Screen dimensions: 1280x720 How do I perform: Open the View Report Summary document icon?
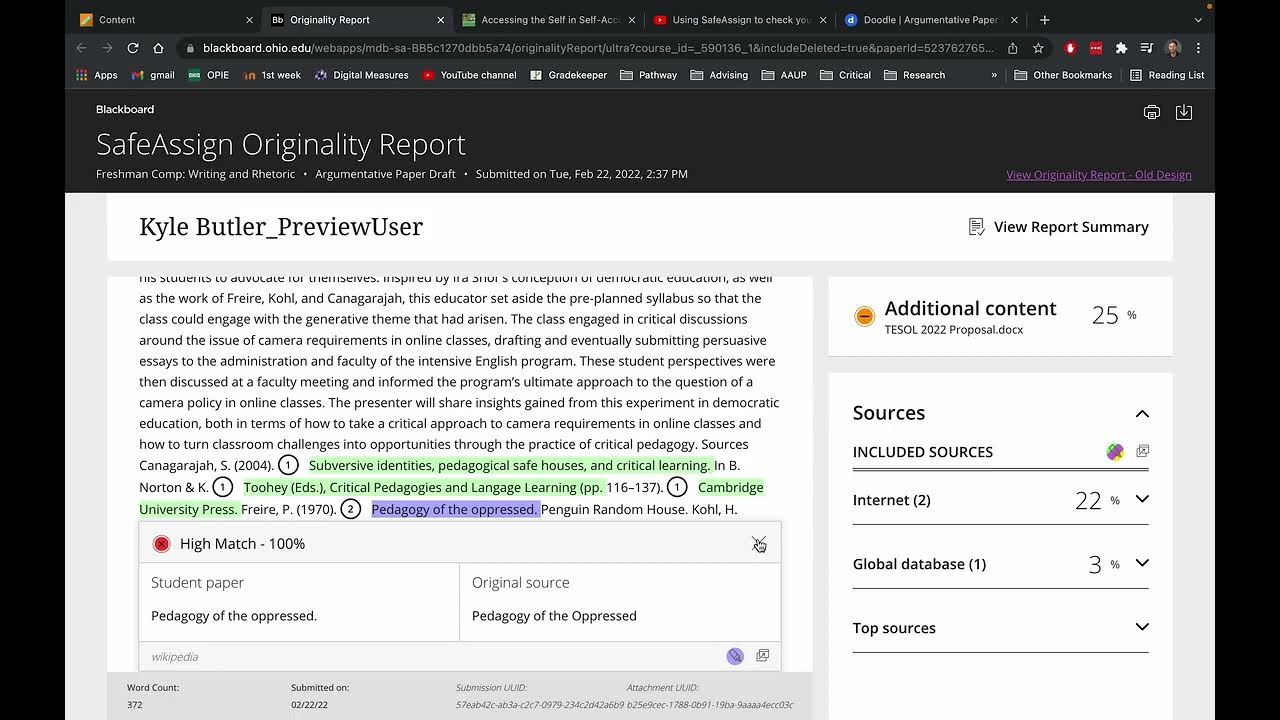coord(977,227)
